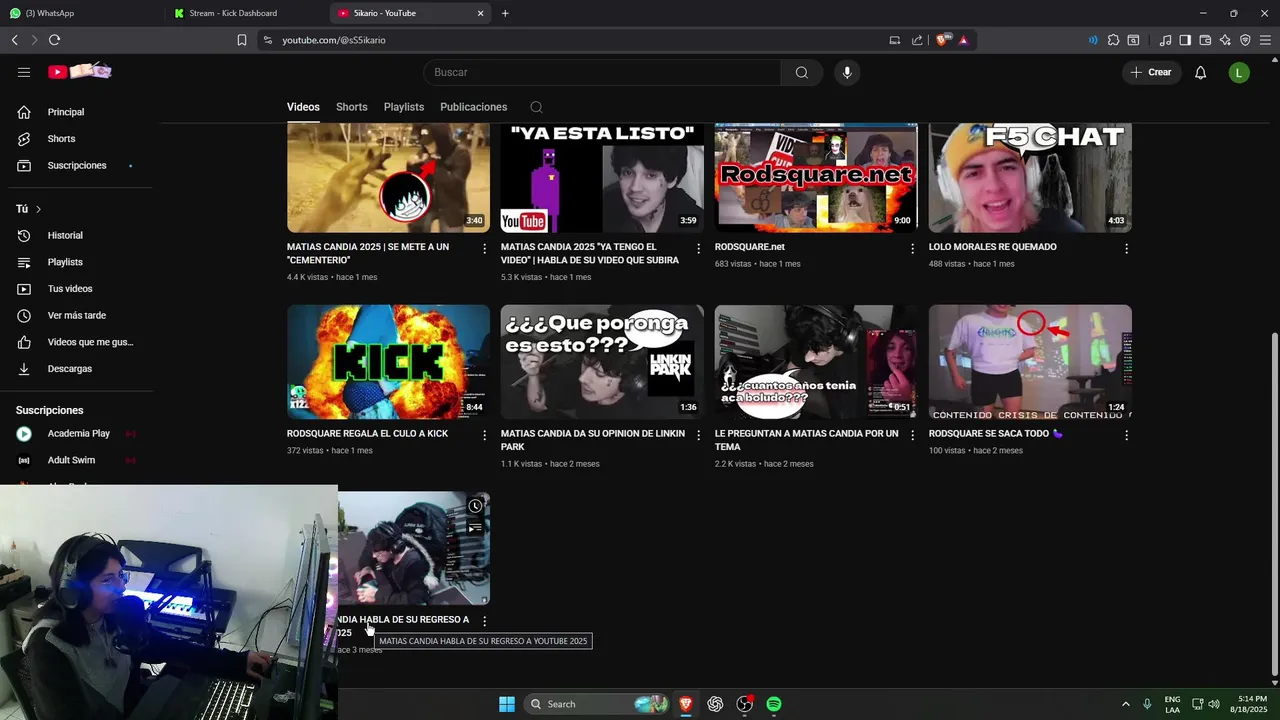
Task: Activate voice search microphone
Action: [847, 72]
